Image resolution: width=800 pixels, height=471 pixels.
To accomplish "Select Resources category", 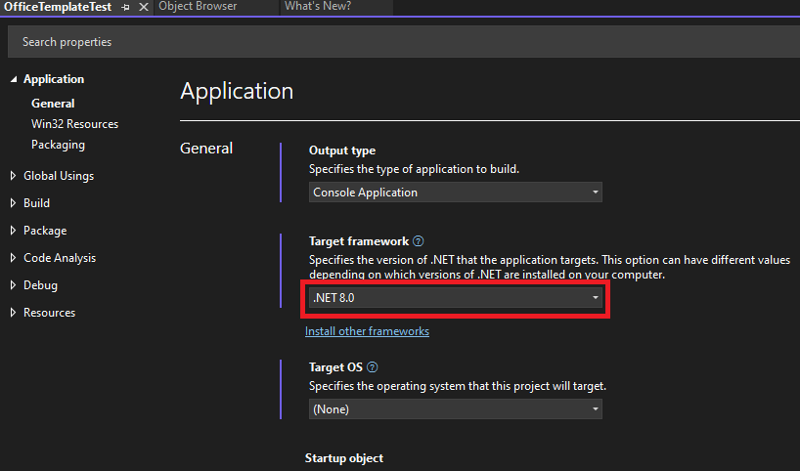I will coord(49,312).
